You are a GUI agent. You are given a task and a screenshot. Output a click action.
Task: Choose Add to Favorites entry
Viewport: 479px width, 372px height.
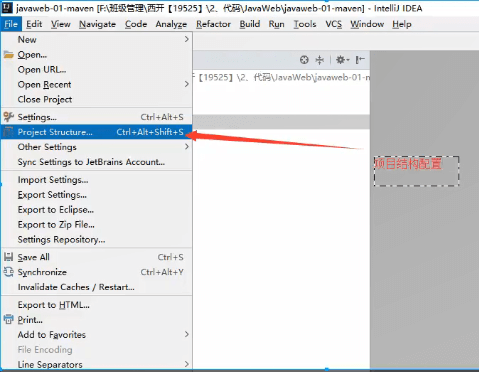tap(97, 334)
